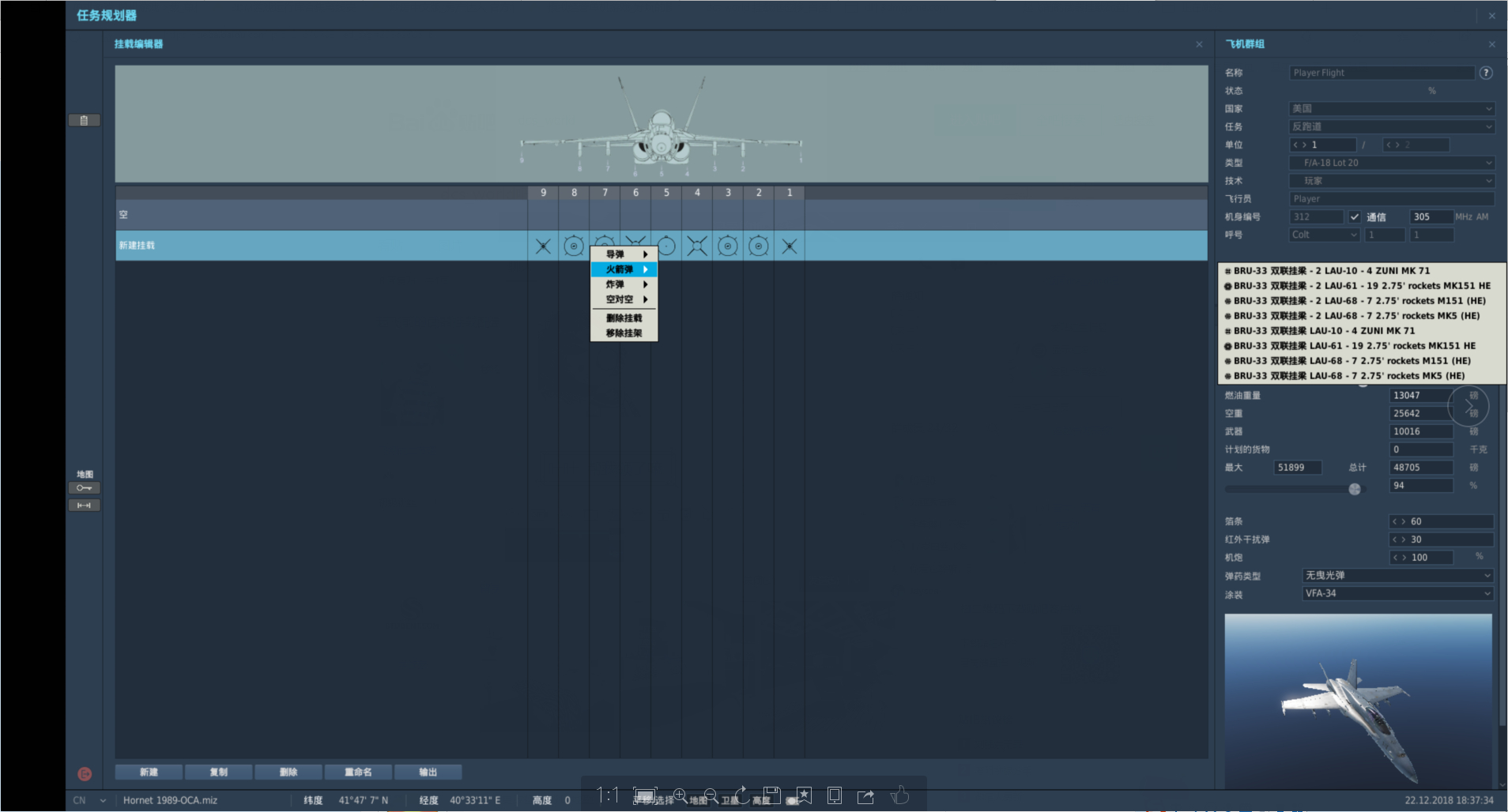Open the 空对空 submenu in context menu

(x=624, y=299)
